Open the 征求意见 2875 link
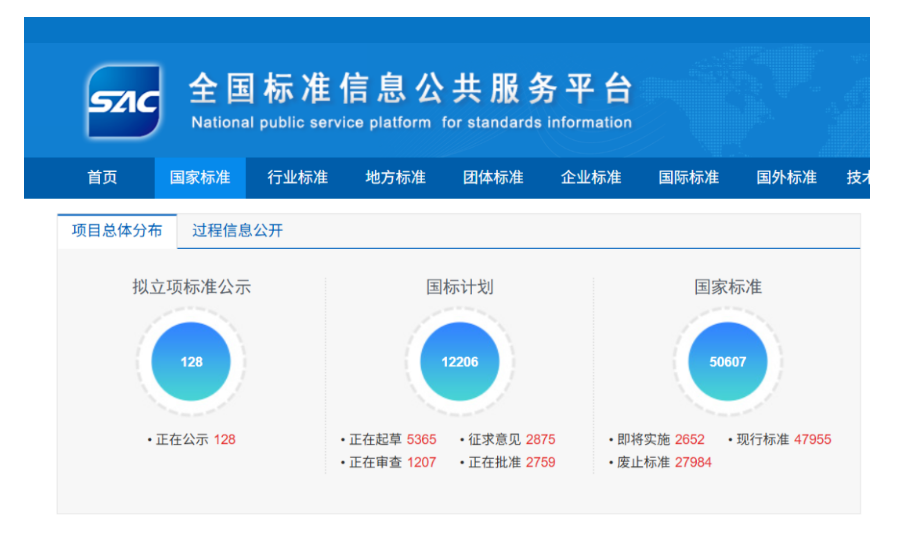Viewport: 913px width, 539px height. [508, 439]
